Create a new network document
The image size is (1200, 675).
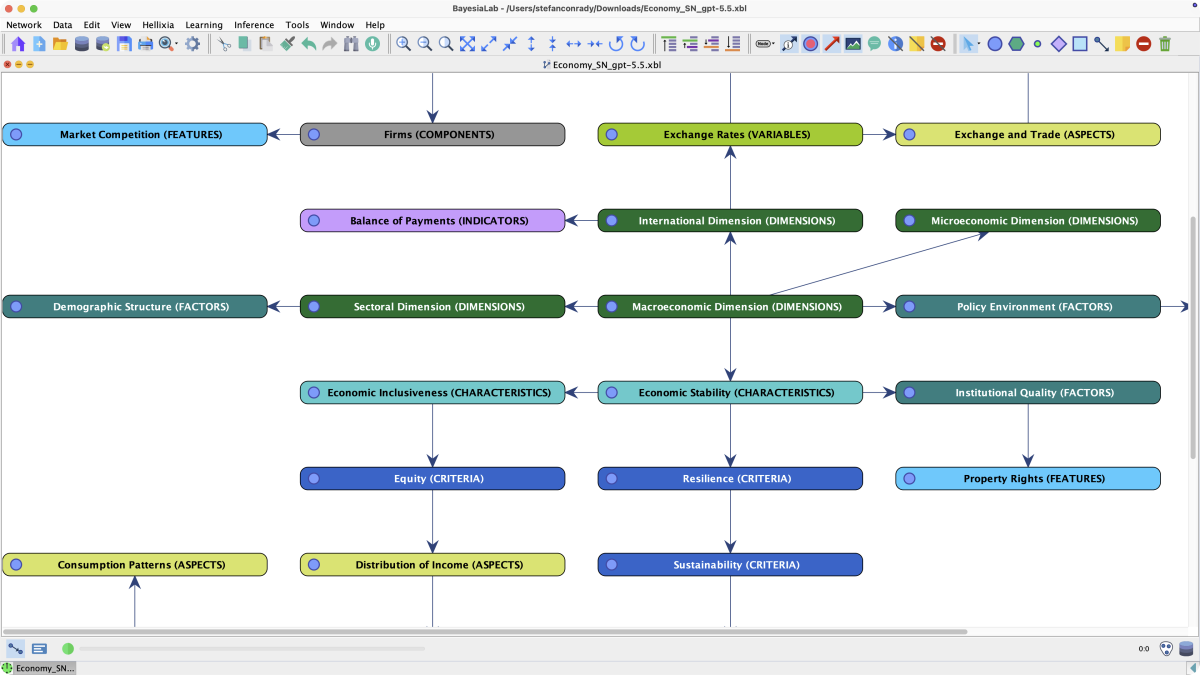coord(39,44)
